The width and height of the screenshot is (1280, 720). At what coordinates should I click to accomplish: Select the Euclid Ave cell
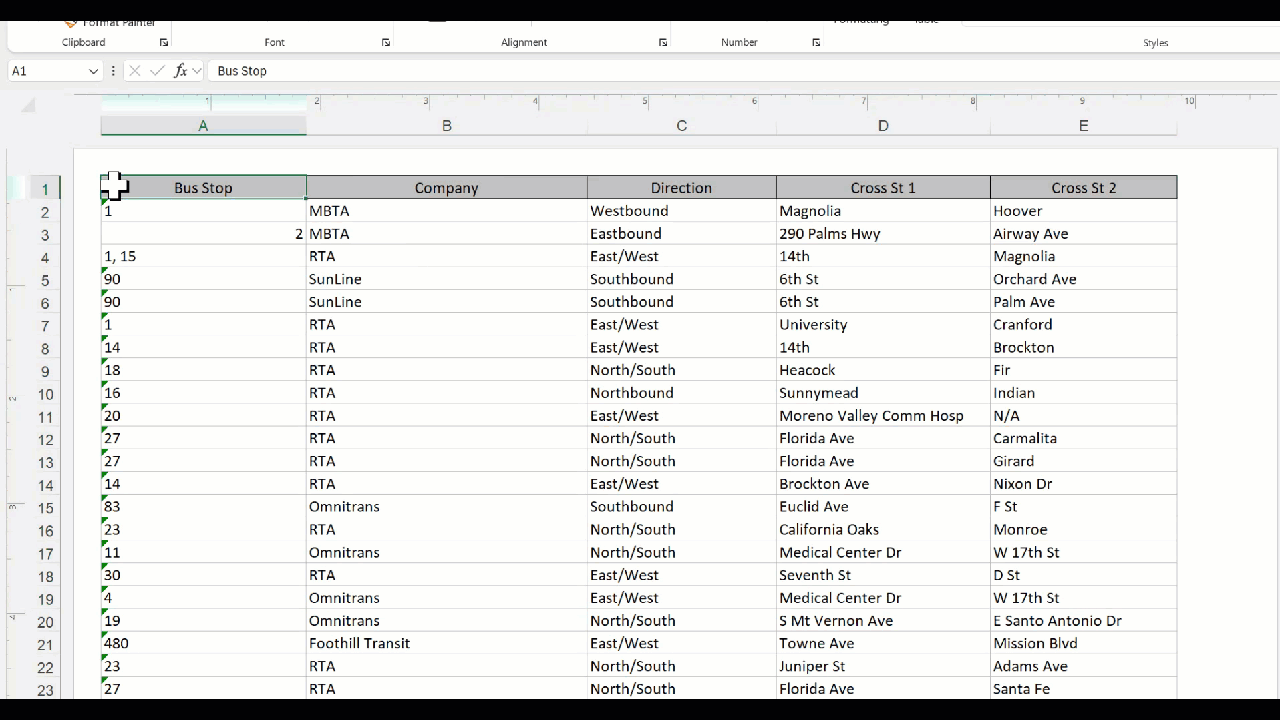click(x=883, y=507)
